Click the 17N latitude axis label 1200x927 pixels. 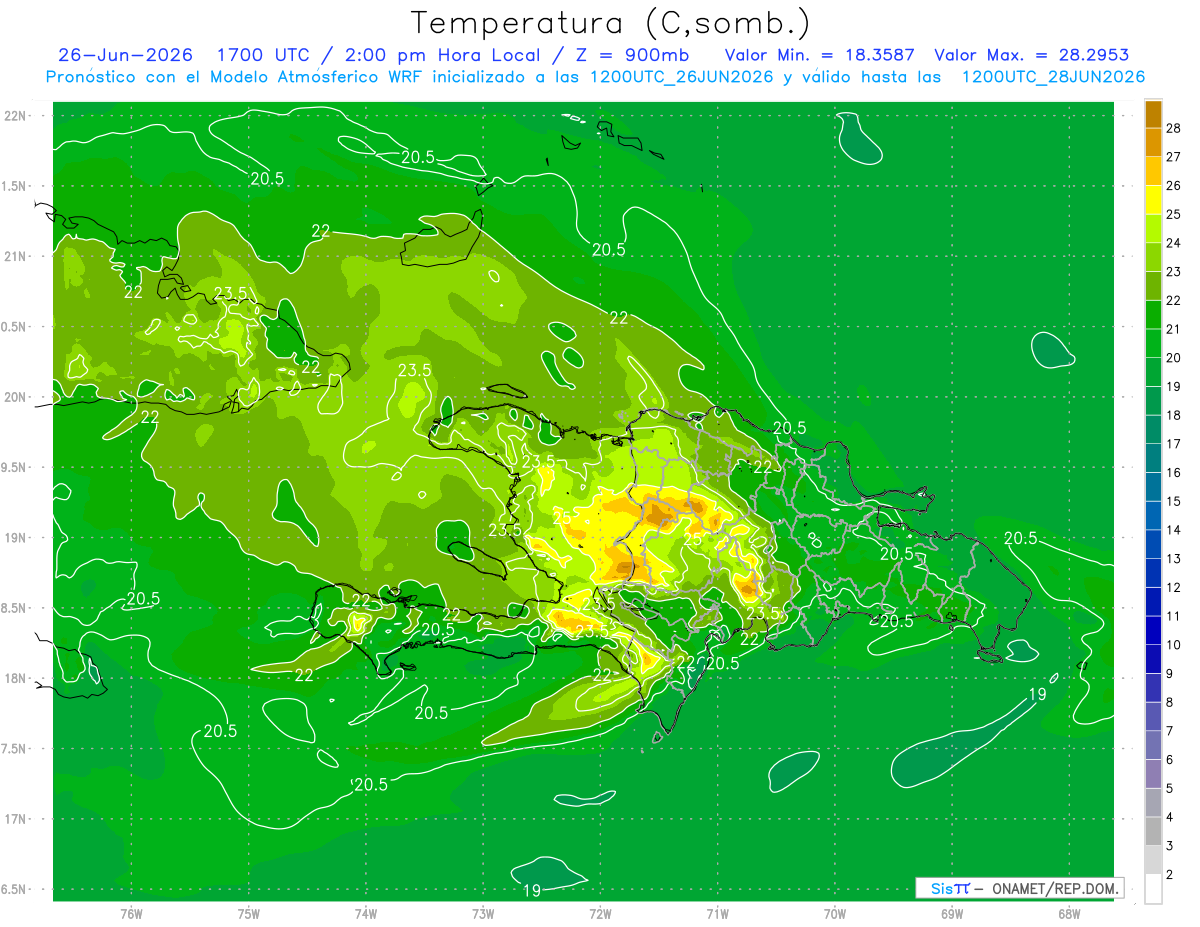[17, 819]
